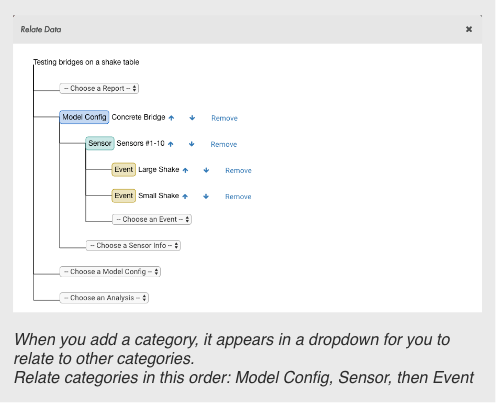Click up arrow beside Sensors #1-10
This screenshot has height=403, width=496.
pyautogui.click(x=171, y=144)
